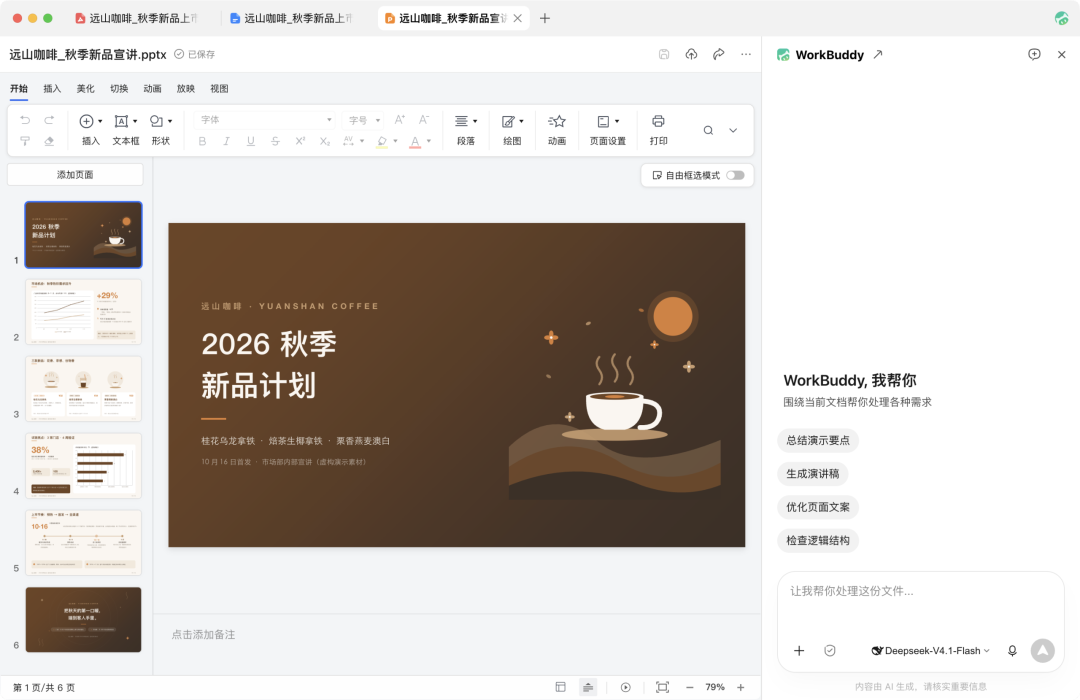This screenshot has width=1080, height=700.
Task: Select slide 4 thumbnail with 38%
Action: 83,466
